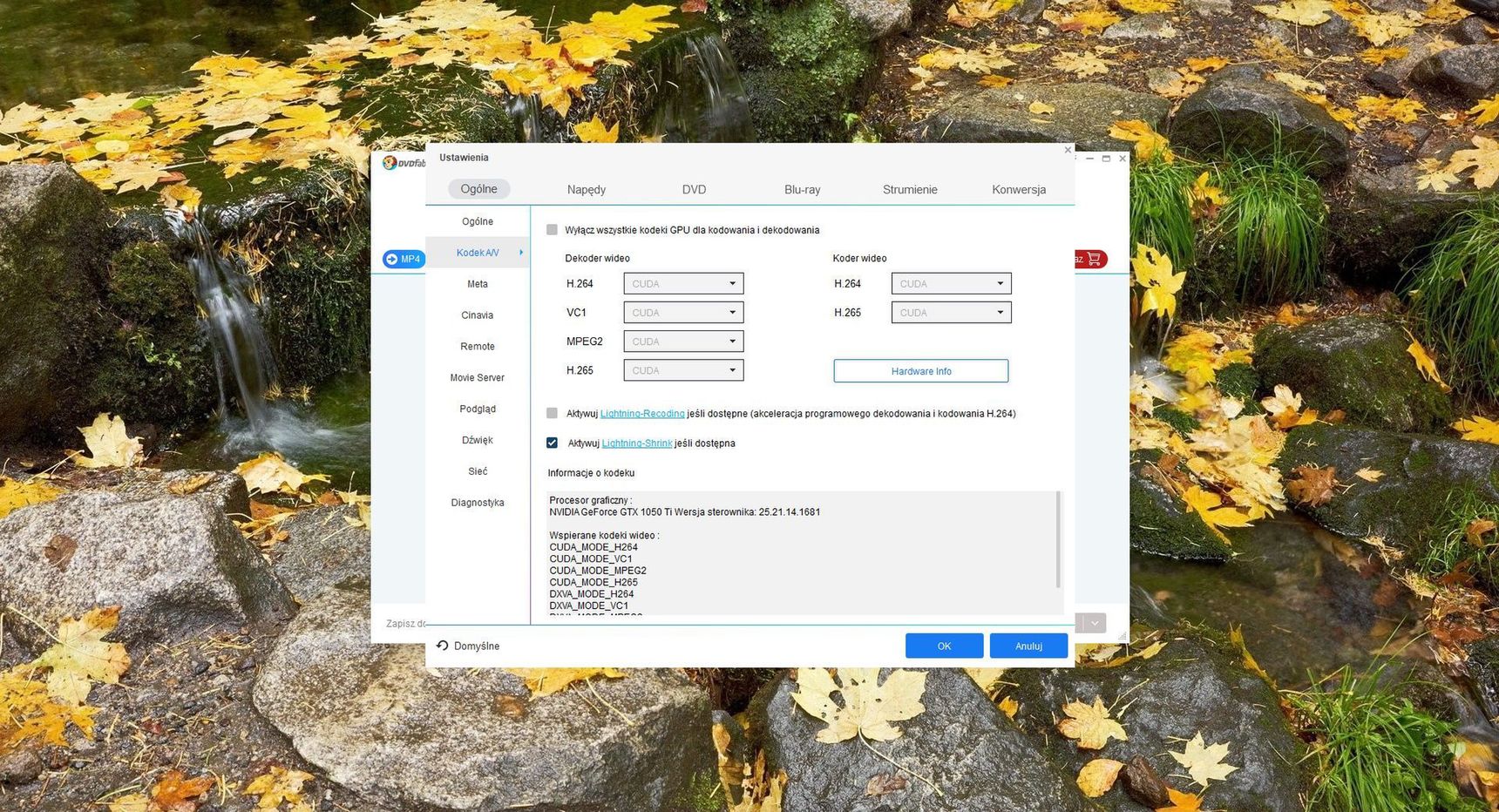Uncheck the Lightning-Shrink checkbox

552,443
